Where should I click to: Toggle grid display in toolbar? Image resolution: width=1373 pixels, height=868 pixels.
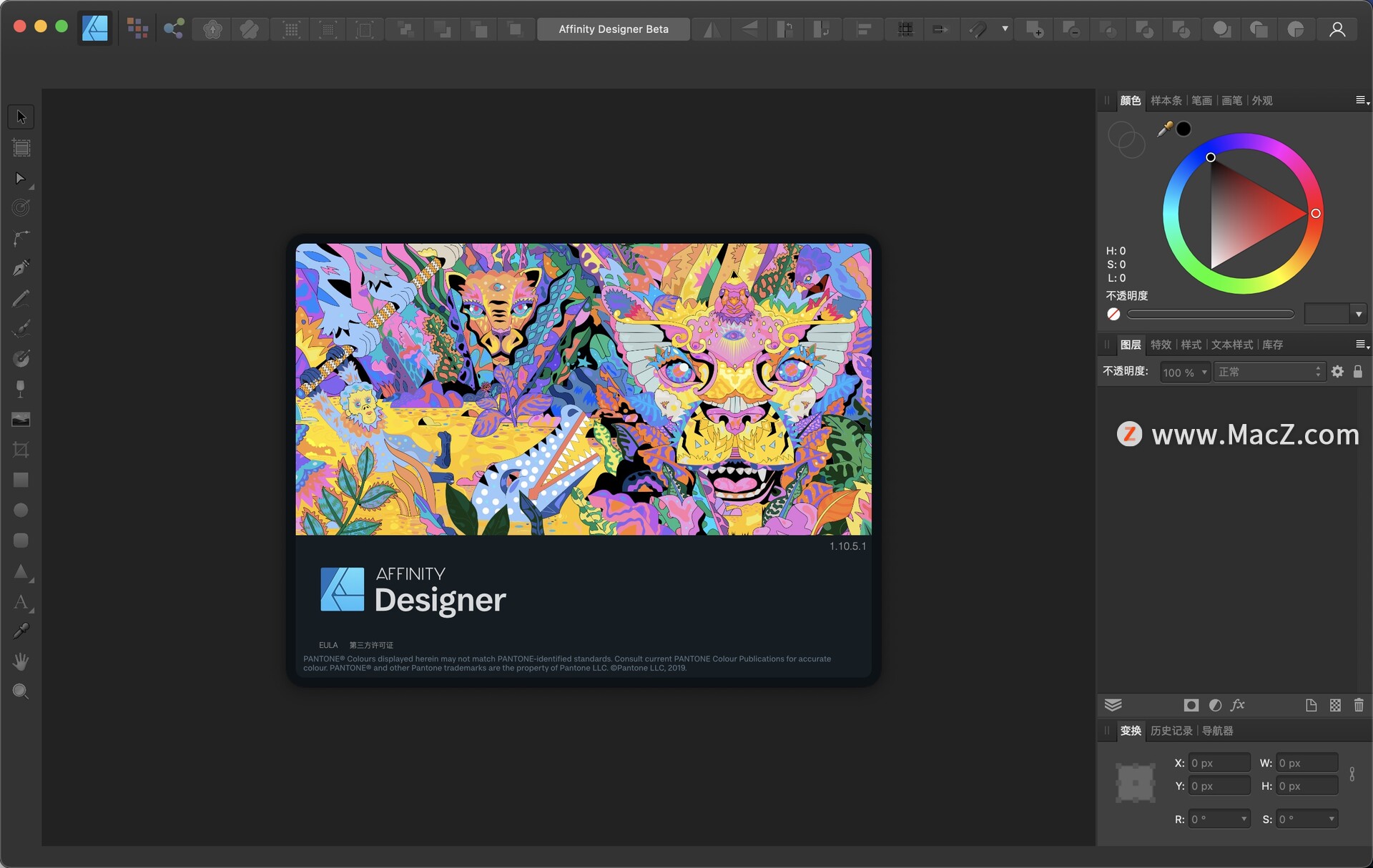coord(905,29)
